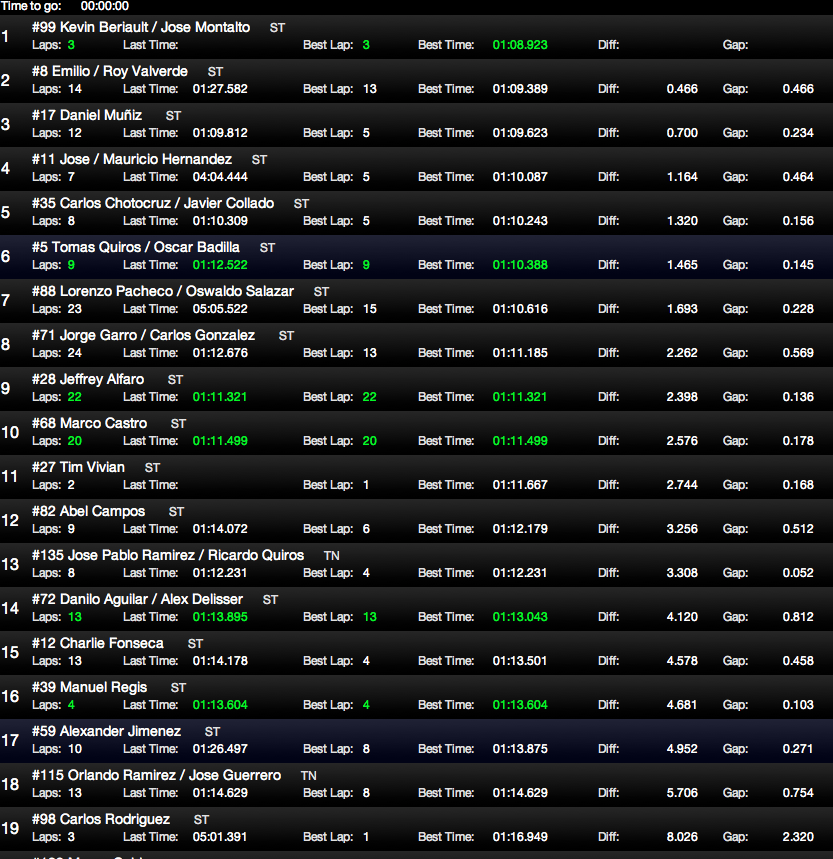Select #72 Danilo Aguilar / Alex Delisser
Screen dimensions: 833x859
click(x=137, y=599)
